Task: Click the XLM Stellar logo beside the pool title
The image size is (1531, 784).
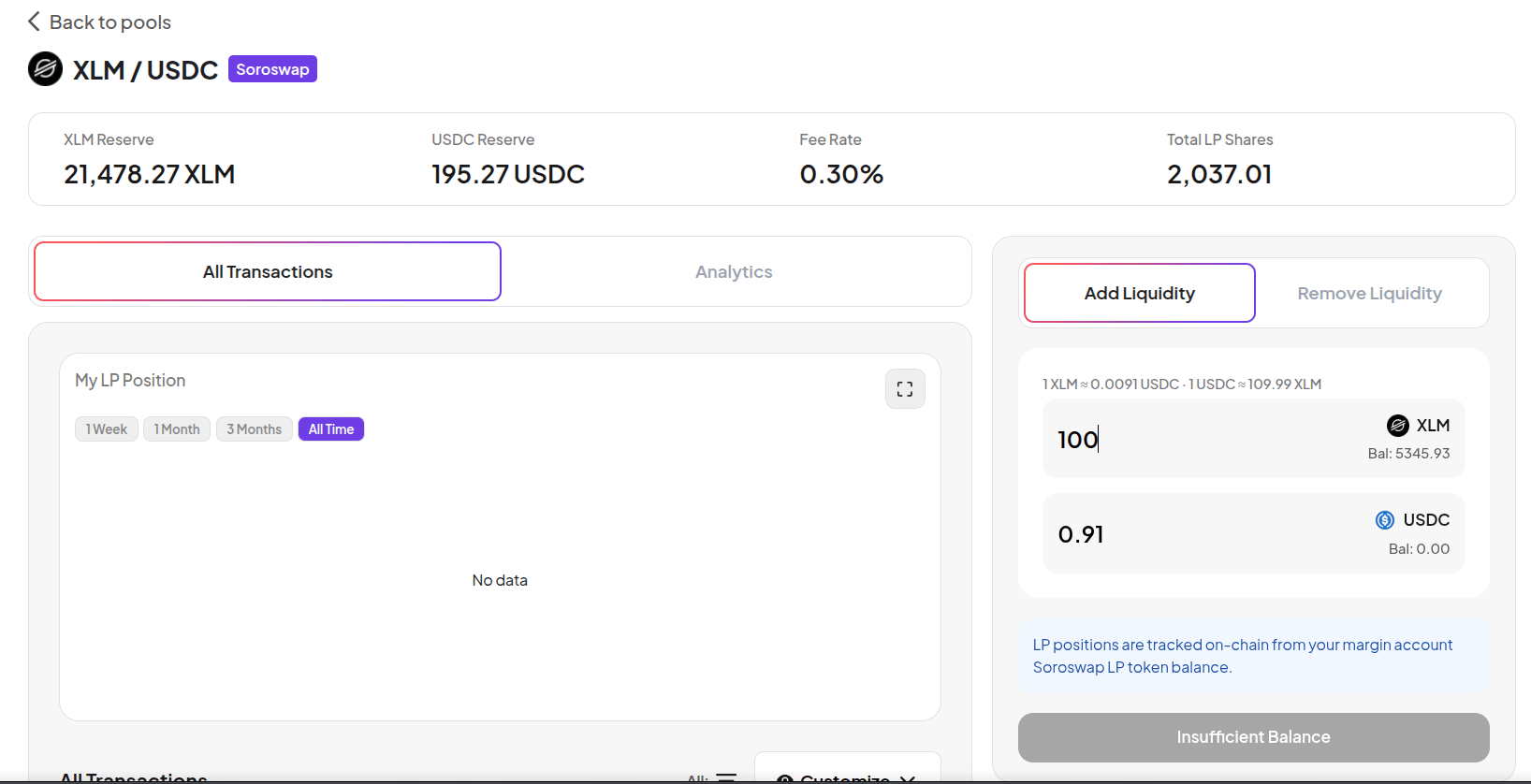Action: 45,69
